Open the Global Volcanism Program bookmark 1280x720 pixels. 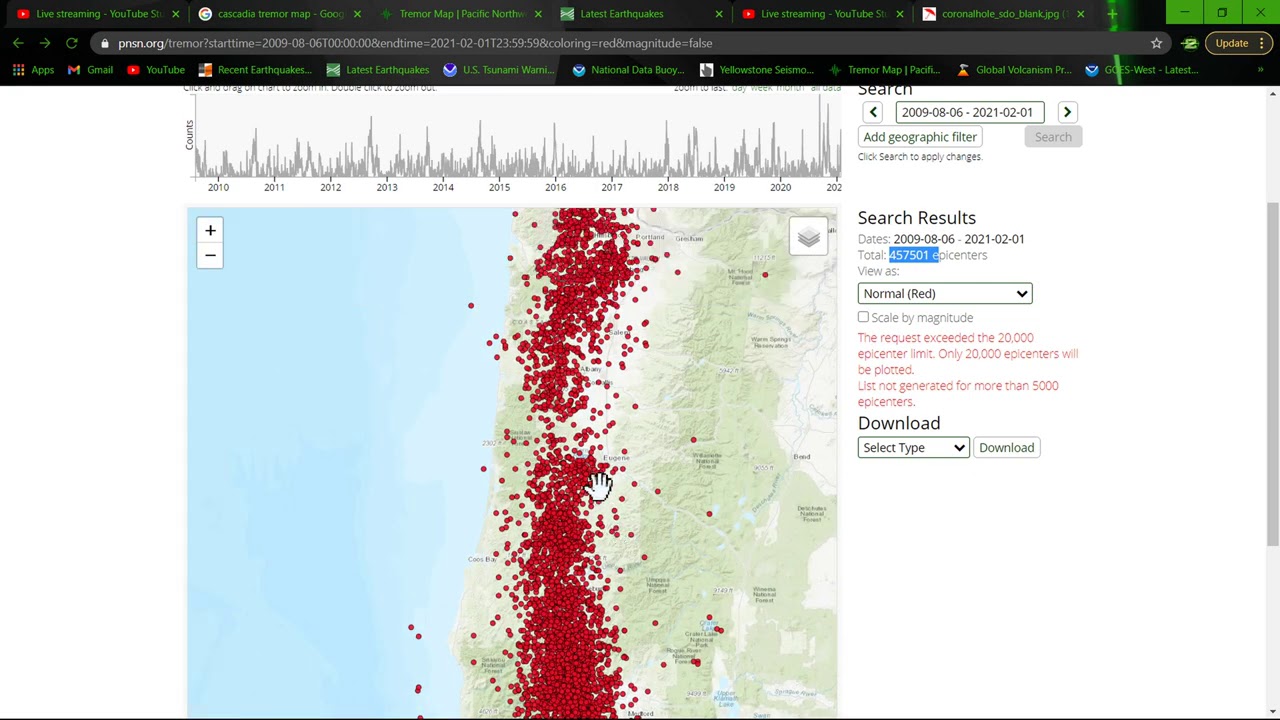(1014, 70)
